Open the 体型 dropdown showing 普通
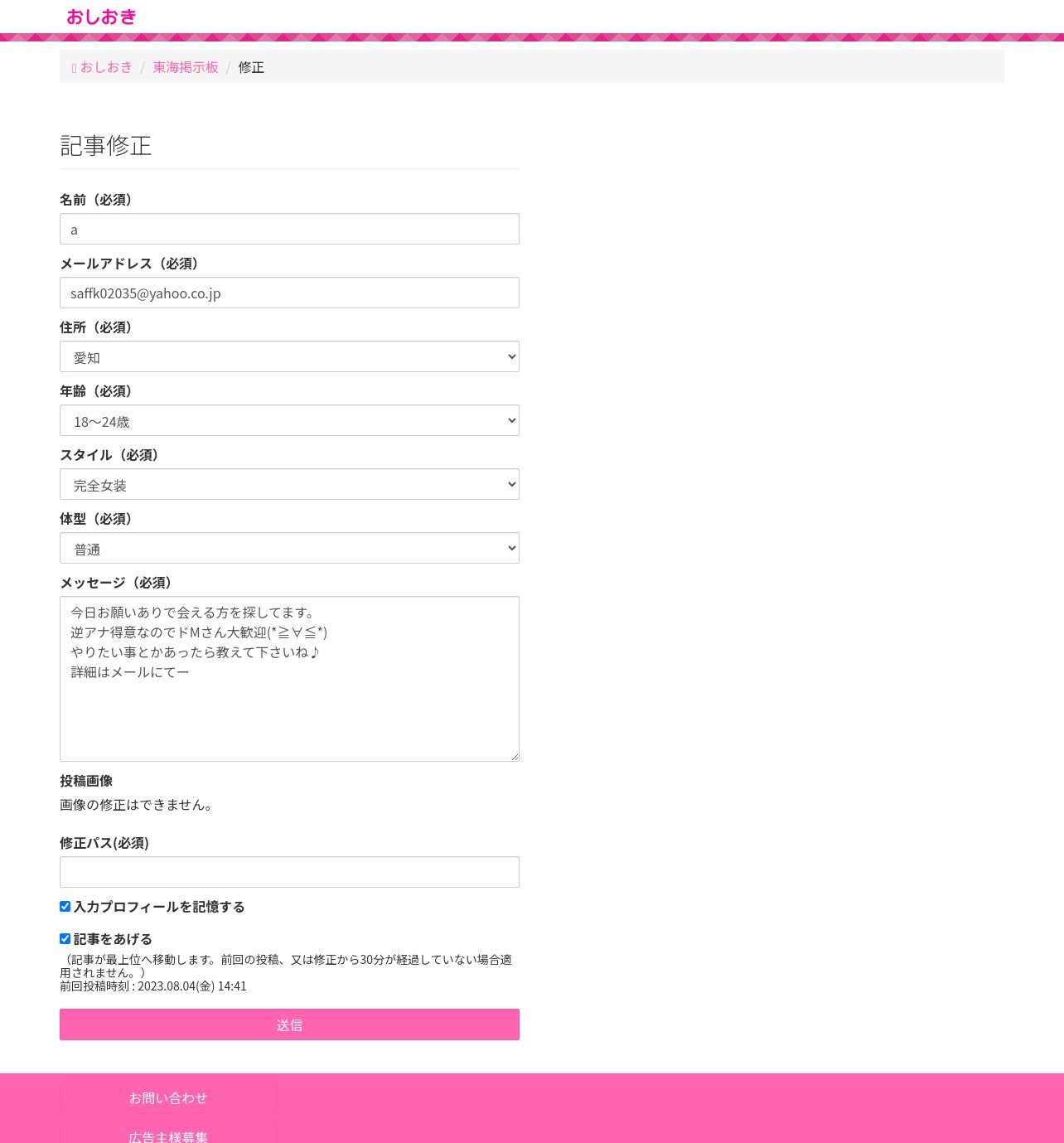This screenshot has height=1143, width=1064. (289, 548)
